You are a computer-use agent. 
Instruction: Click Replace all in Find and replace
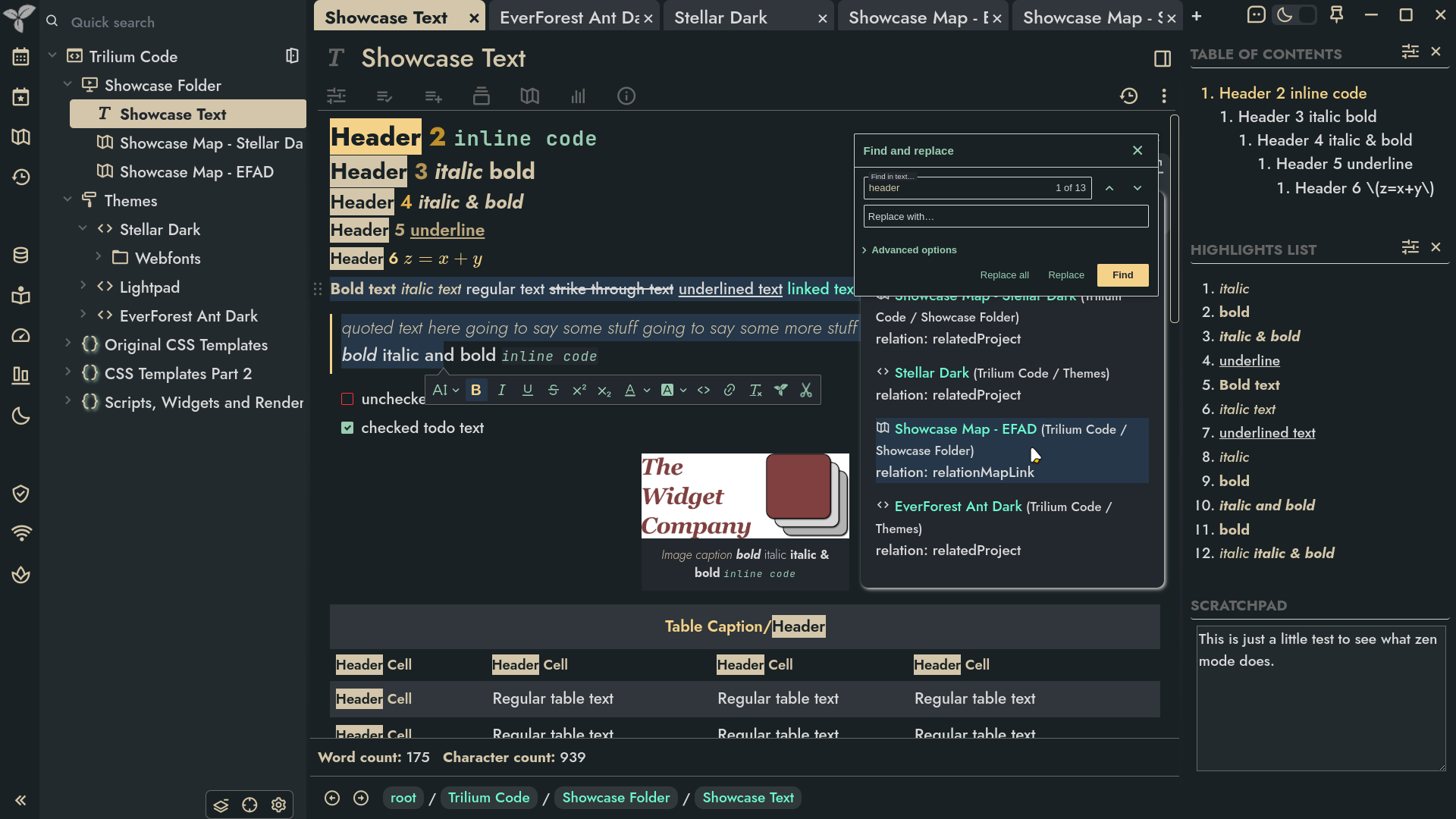pos(1004,275)
